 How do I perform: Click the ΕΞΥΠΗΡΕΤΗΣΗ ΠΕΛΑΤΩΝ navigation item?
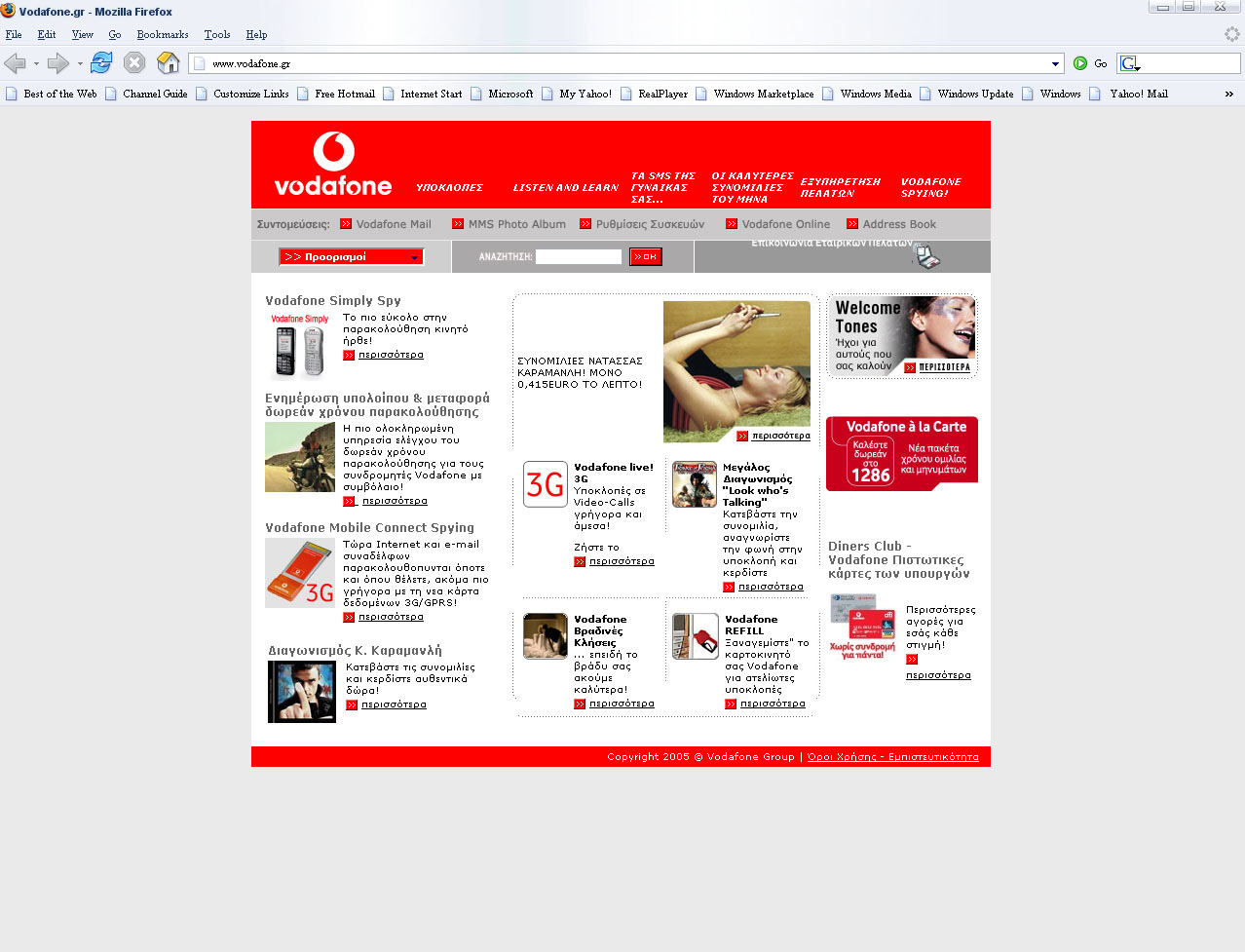(x=840, y=187)
